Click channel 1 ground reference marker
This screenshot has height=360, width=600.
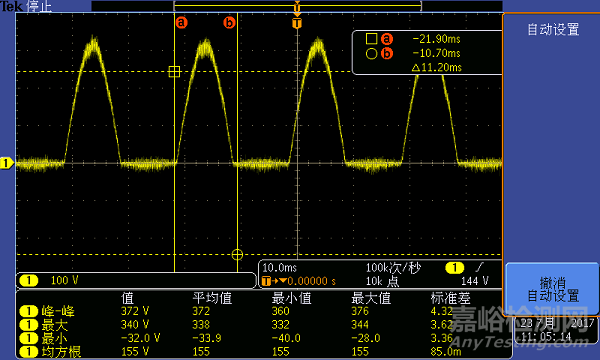(x=7, y=163)
